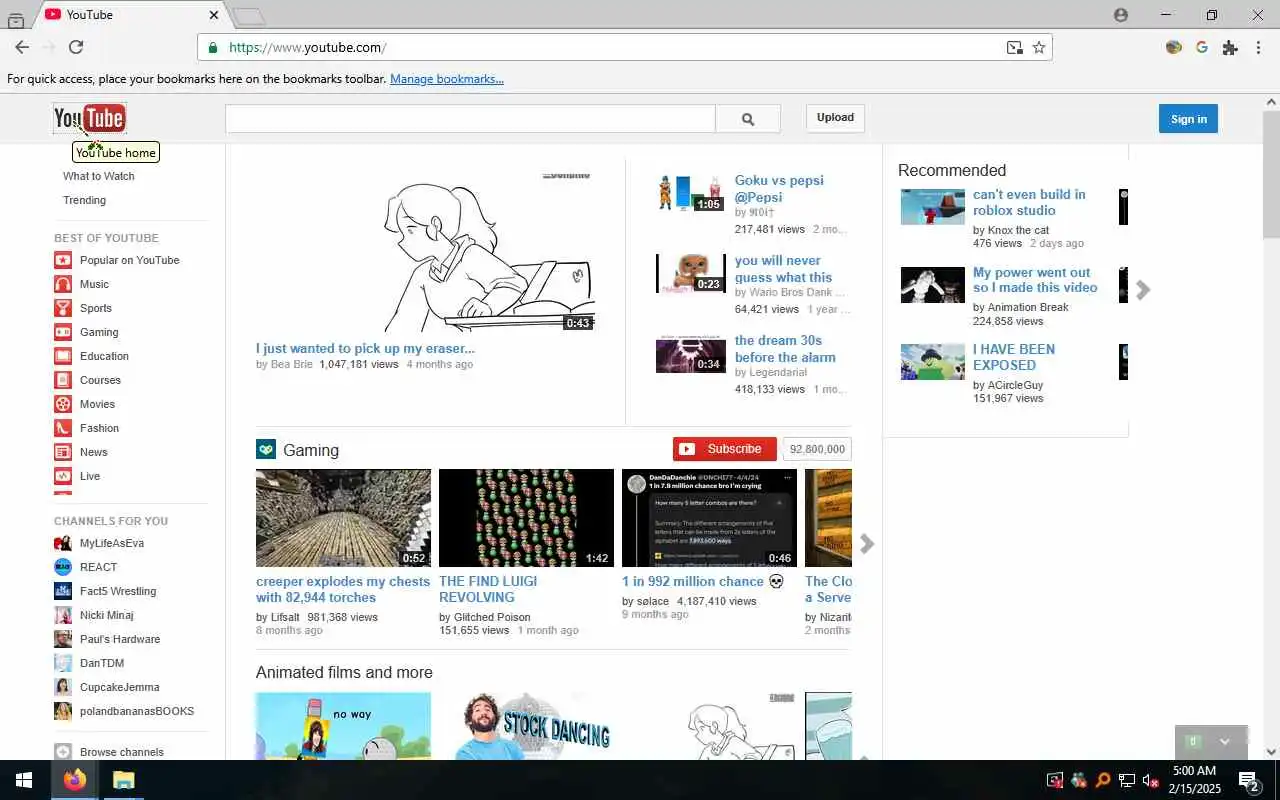Click the YouTube search input field
This screenshot has height=800, width=1280.
pyautogui.click(x=470, y=119)
